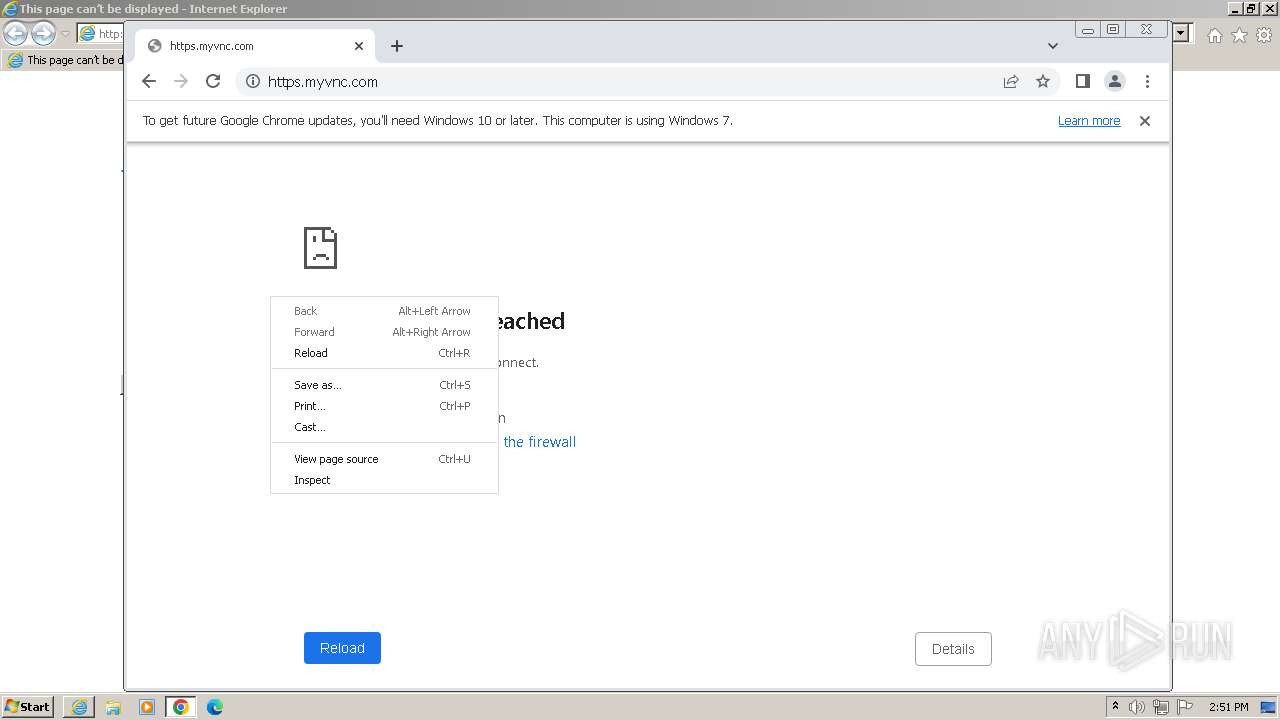
Task: Open the Windows Start button
Action: click(x=27, y=707)
